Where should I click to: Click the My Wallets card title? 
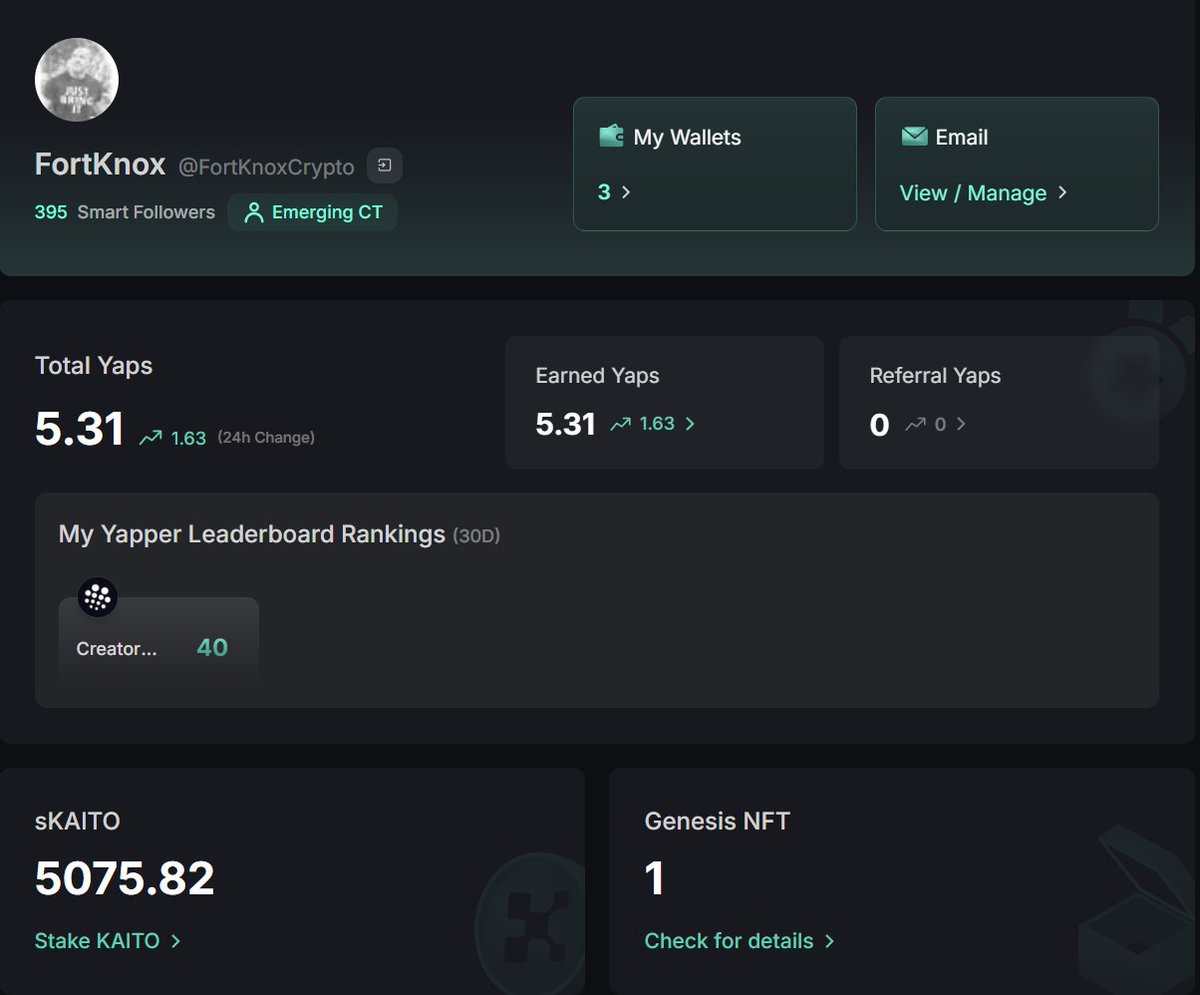coord(687,137)
